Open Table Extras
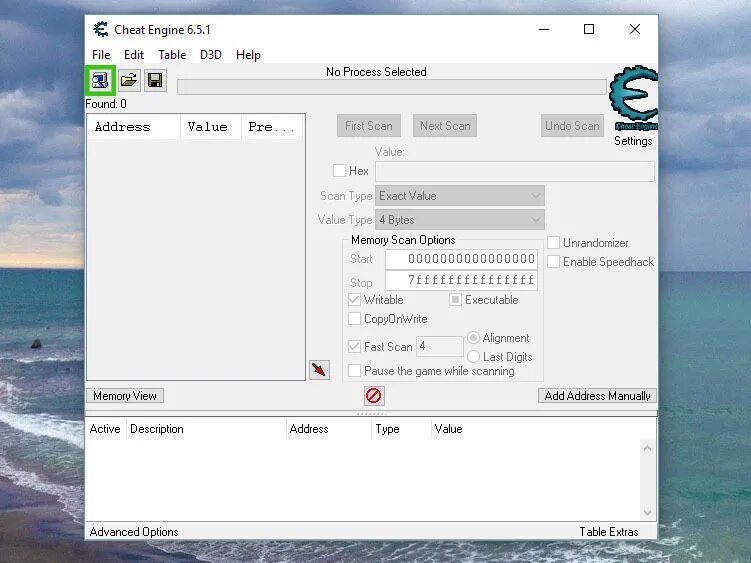751x563 pixels. 609,532
